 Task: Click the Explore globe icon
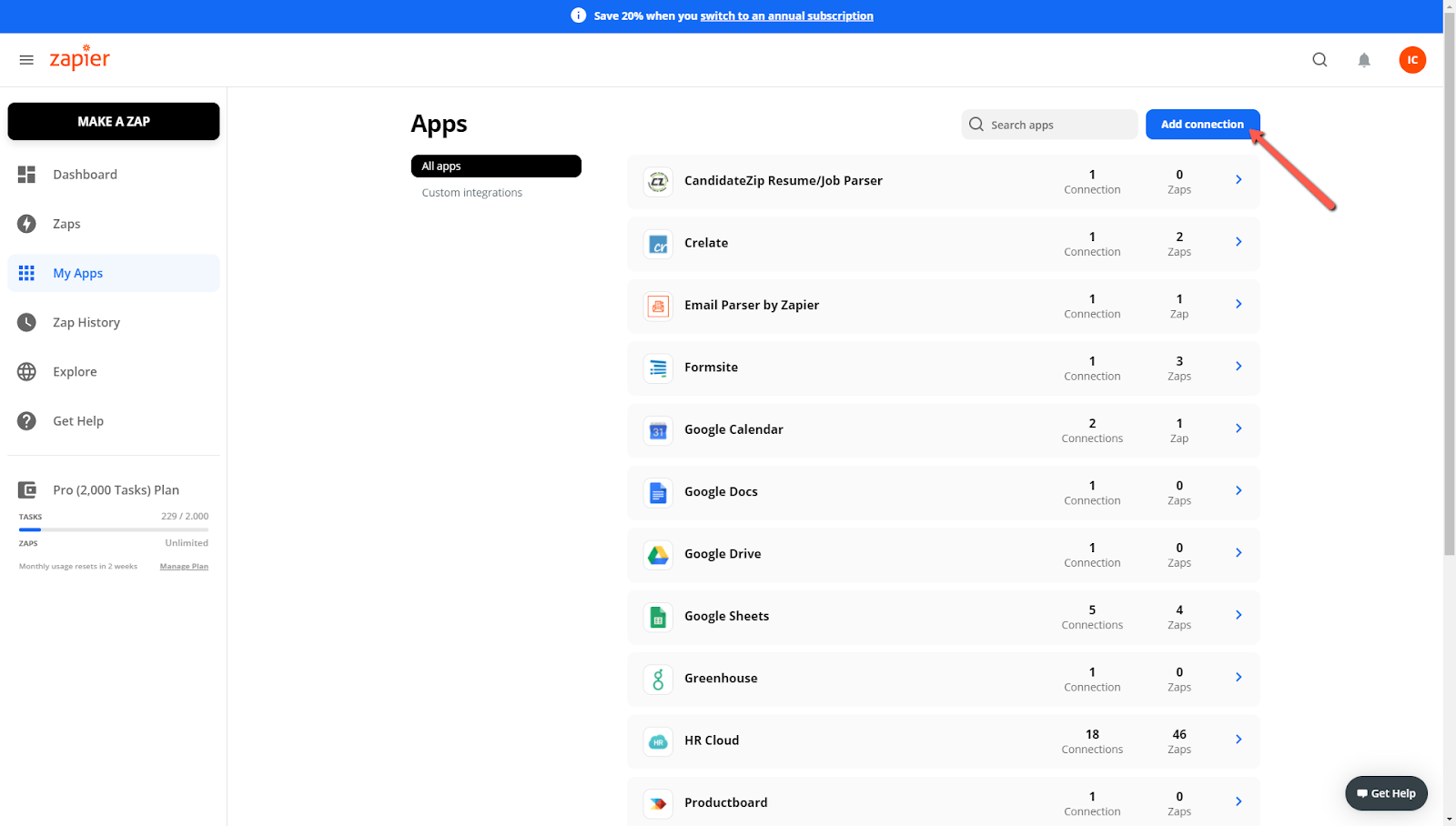(x=26, y=371)
